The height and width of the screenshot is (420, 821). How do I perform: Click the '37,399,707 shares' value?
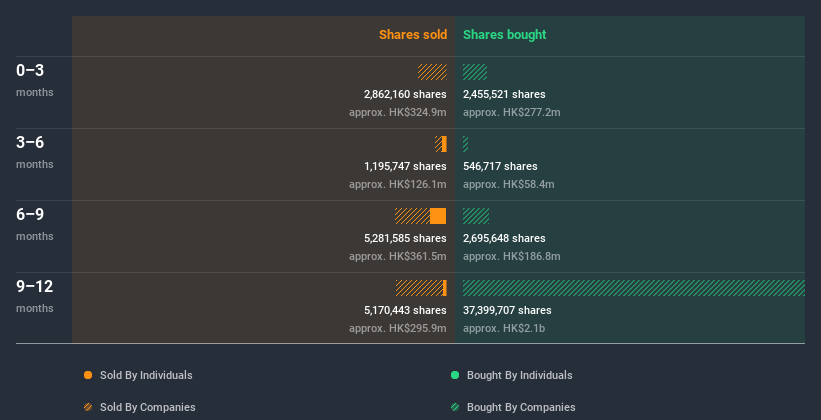(507, 310)
